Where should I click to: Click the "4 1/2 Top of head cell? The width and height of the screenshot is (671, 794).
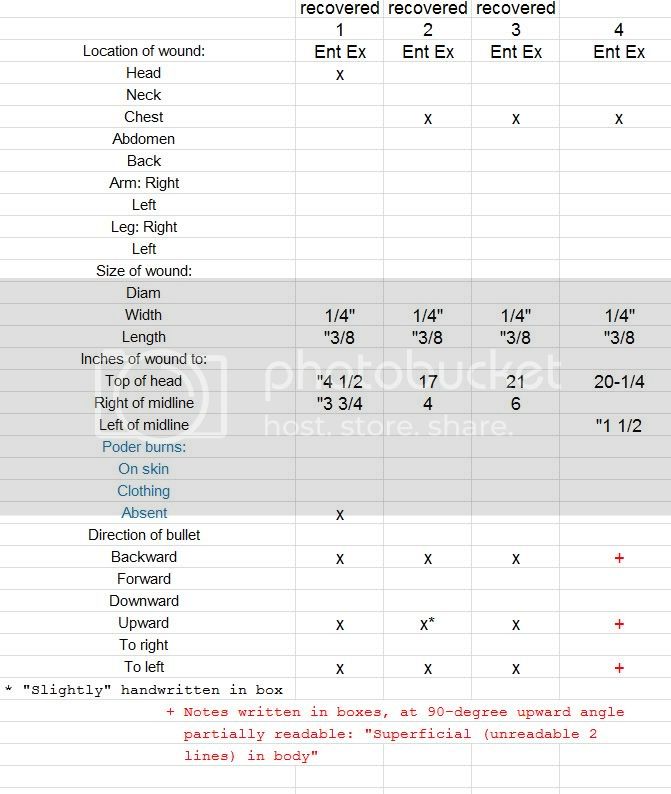[340, 381]
